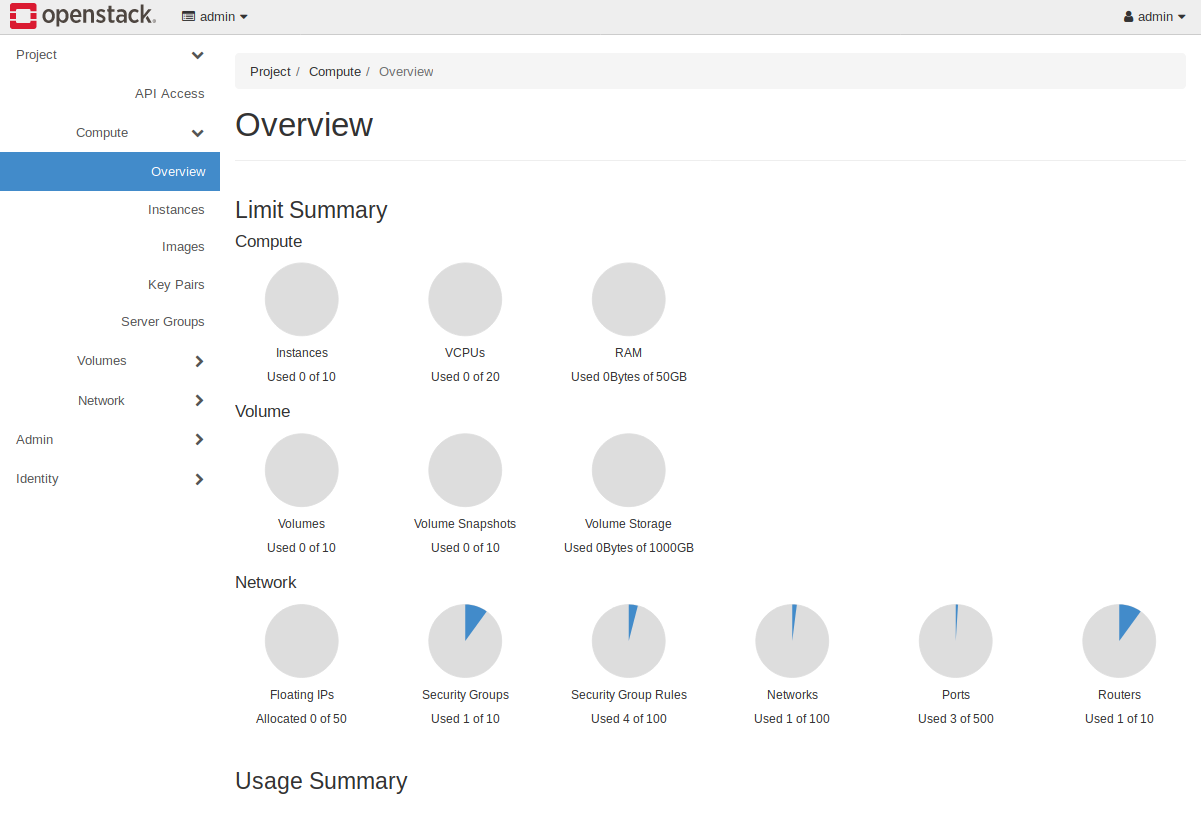Select API Access in the sidebar
The height and width of the screenshot is (819, 1201).
click(169, 93)
